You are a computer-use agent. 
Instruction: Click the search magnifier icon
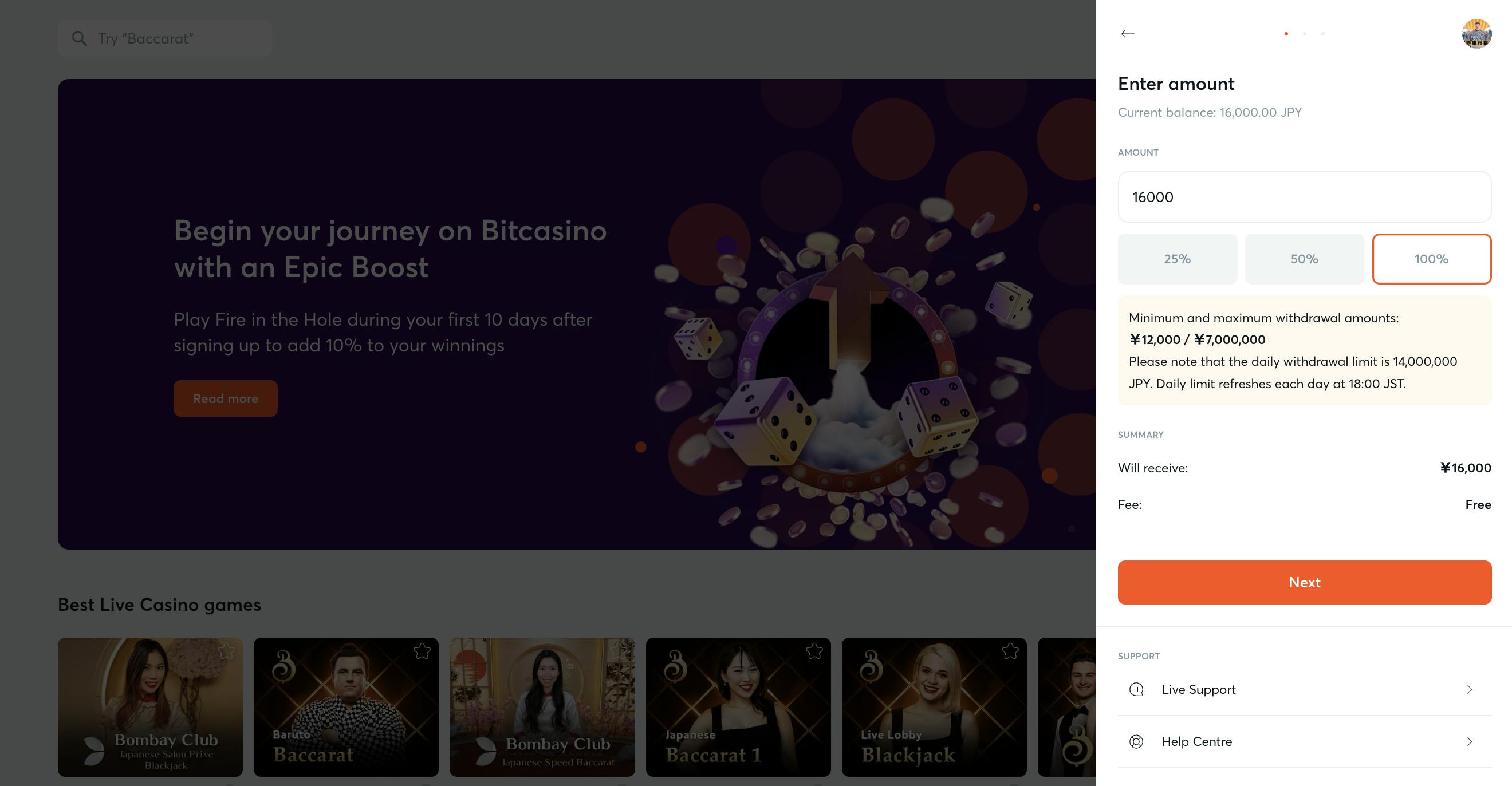tap(79, 39)
